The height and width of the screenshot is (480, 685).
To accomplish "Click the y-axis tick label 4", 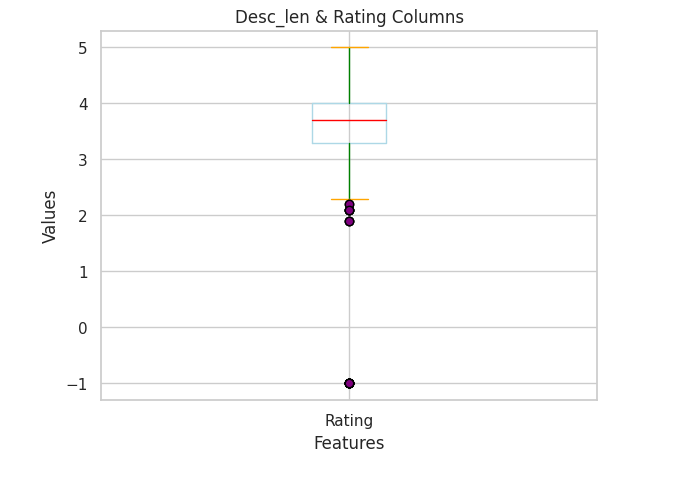I will pyautogui.click(x=83, y=104).
